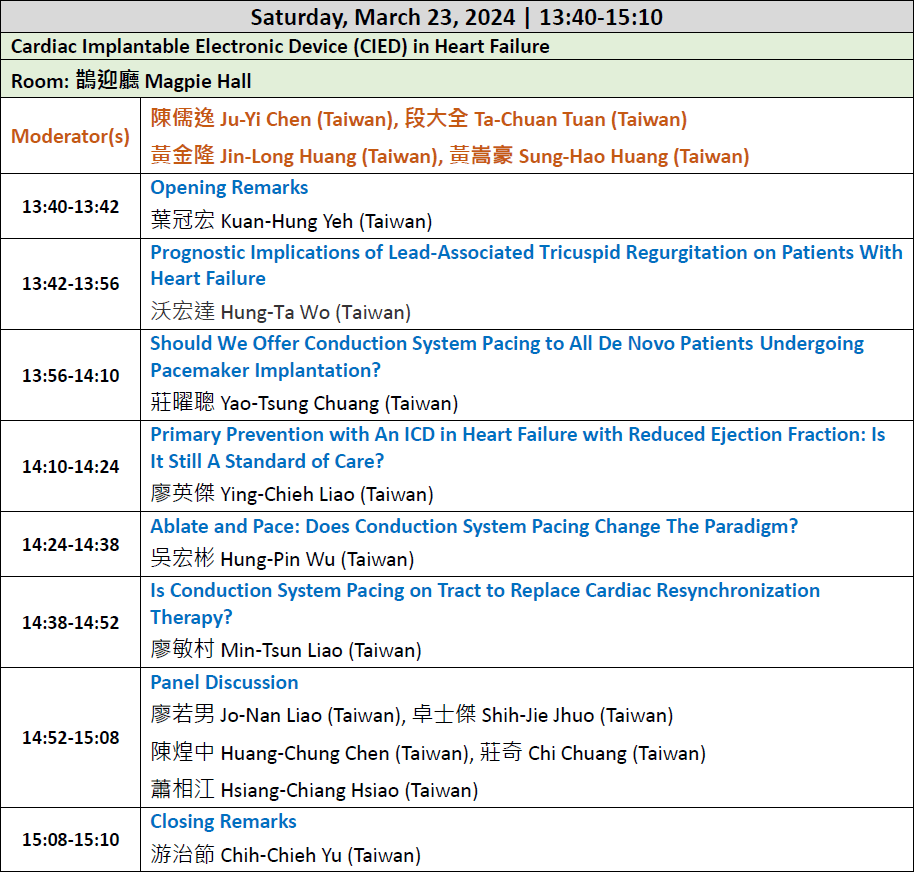Click the 14:24-14:38 time cell
Screen dimensions: 914x872
pos(71,544)
